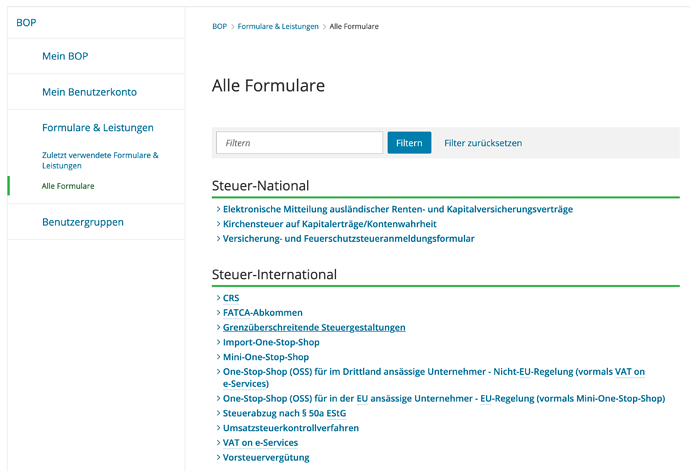Image resolution: width=690 pixels, height=471 pixels.
Task: Open Versicherung- und Feuerschutzsteueranmeldungsformular
Action: (348, 239)
